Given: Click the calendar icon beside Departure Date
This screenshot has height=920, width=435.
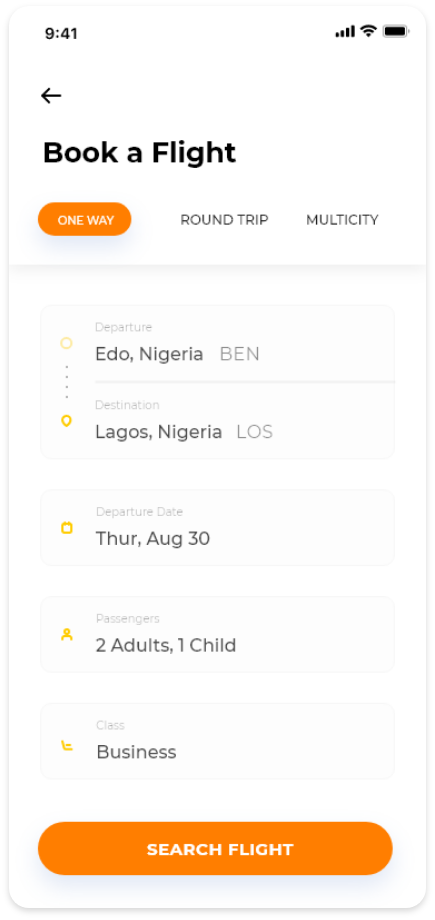Looking at the screenshot, I should (67, 528).
